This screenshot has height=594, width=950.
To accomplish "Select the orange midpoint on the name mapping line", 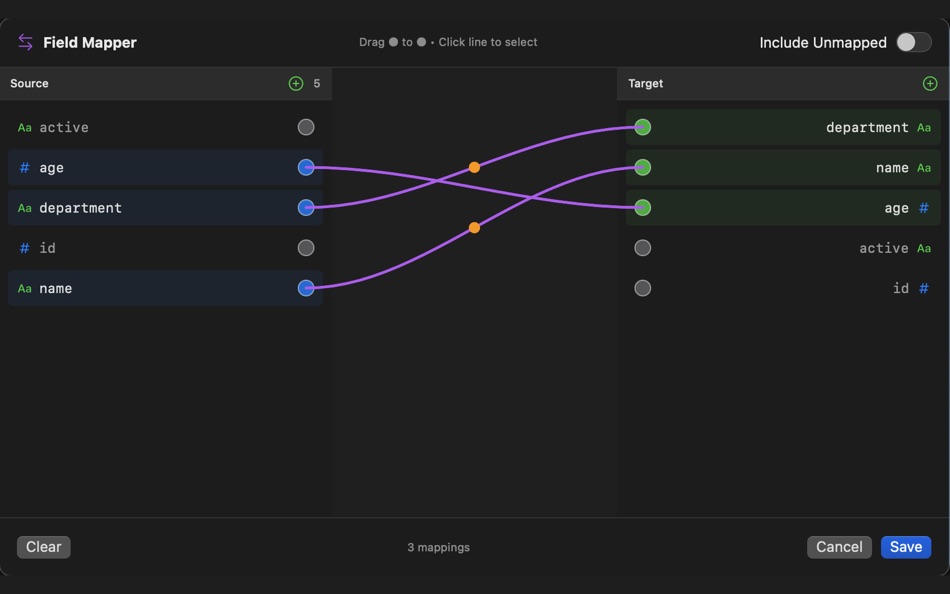I will pos(474,228).
